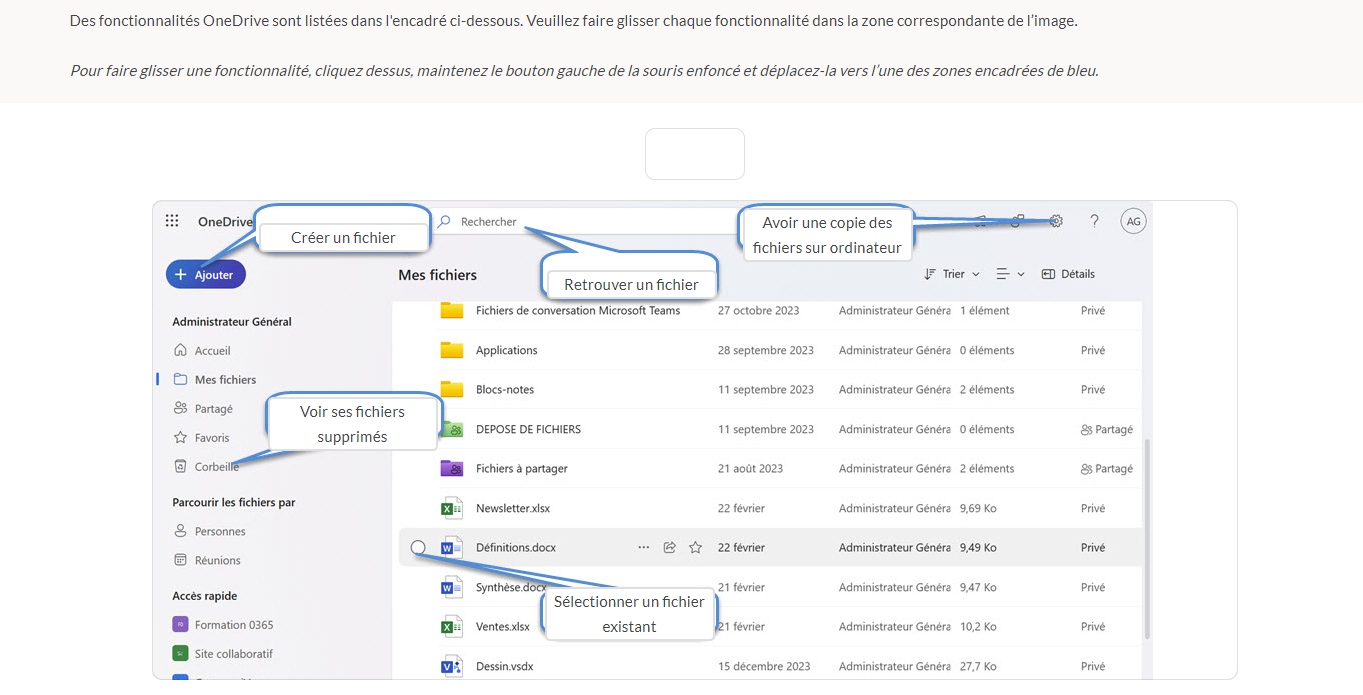Click the date '27 octobre 2023'
1363x695 pixels.
(x=759, y=310)
